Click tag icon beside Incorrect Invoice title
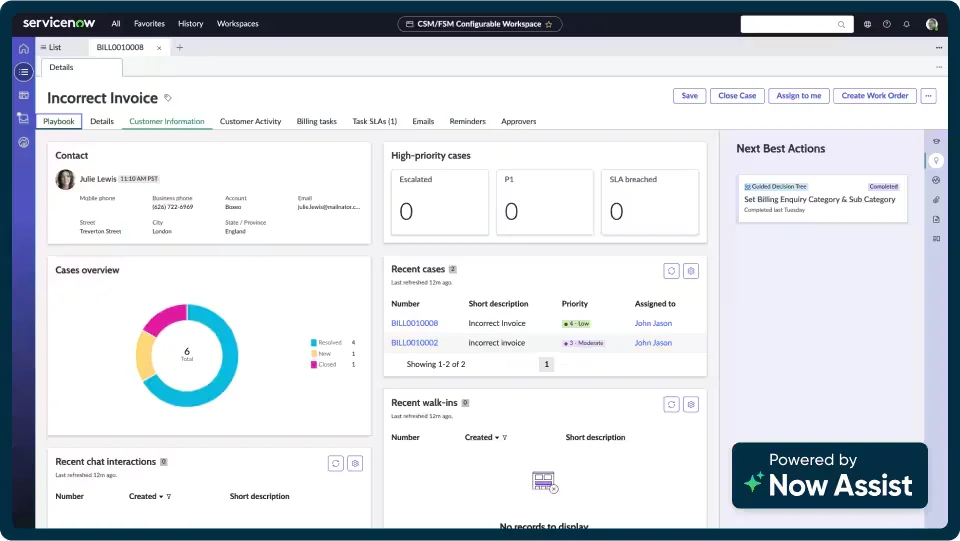The height and width of the screenshot is (541, 960). 168,98
